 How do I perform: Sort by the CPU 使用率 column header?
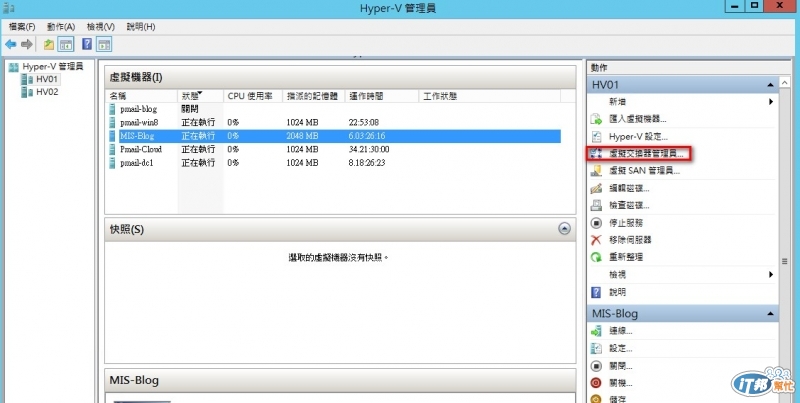coord(253,96)
